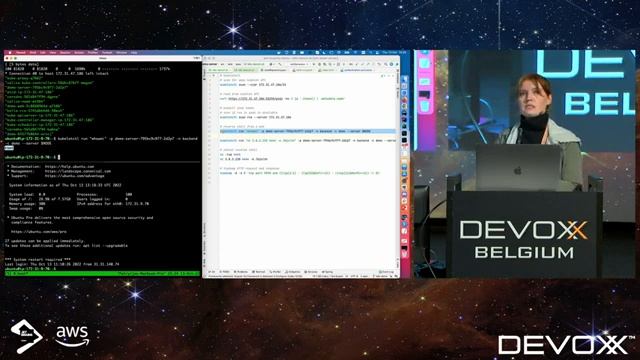Open the run configuration dropdown in IDE toolbar
Viewport: 640px width, 360px height.
(299, 64)
